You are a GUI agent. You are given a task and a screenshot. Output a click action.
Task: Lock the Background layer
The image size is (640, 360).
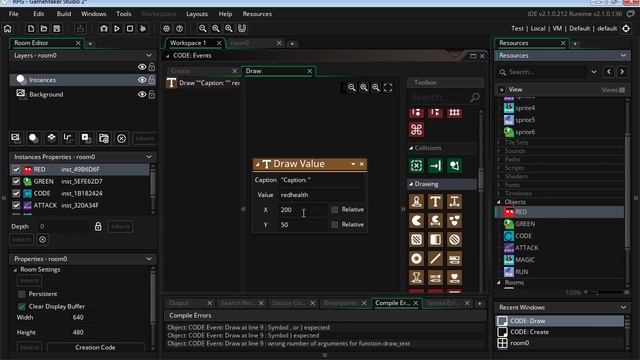[152, 94]
